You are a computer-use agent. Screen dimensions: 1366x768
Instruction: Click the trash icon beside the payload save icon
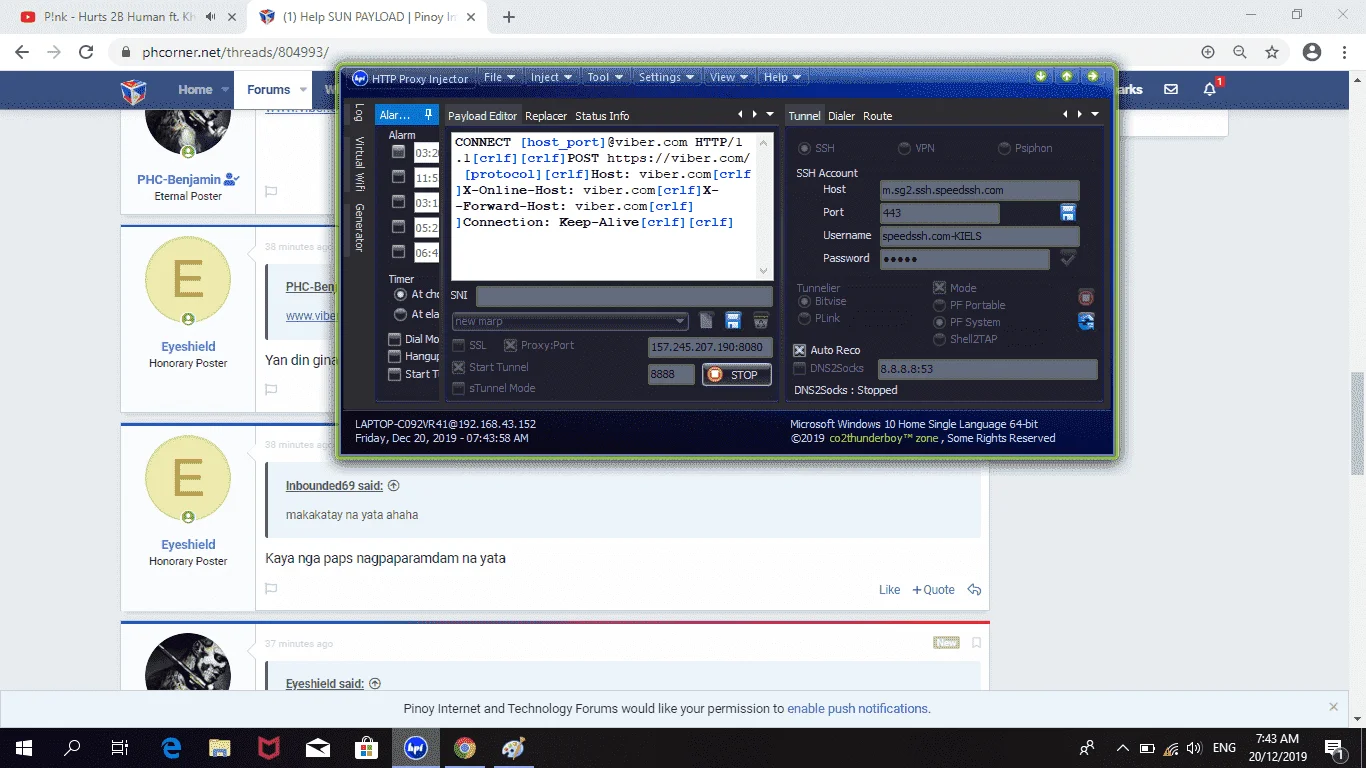click(761, 321)
